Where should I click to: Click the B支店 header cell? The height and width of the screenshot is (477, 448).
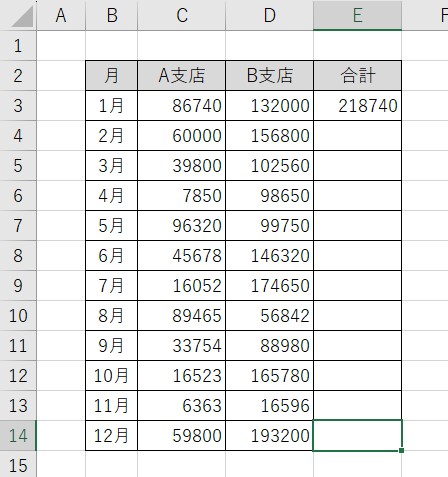[x=270, y=76]
